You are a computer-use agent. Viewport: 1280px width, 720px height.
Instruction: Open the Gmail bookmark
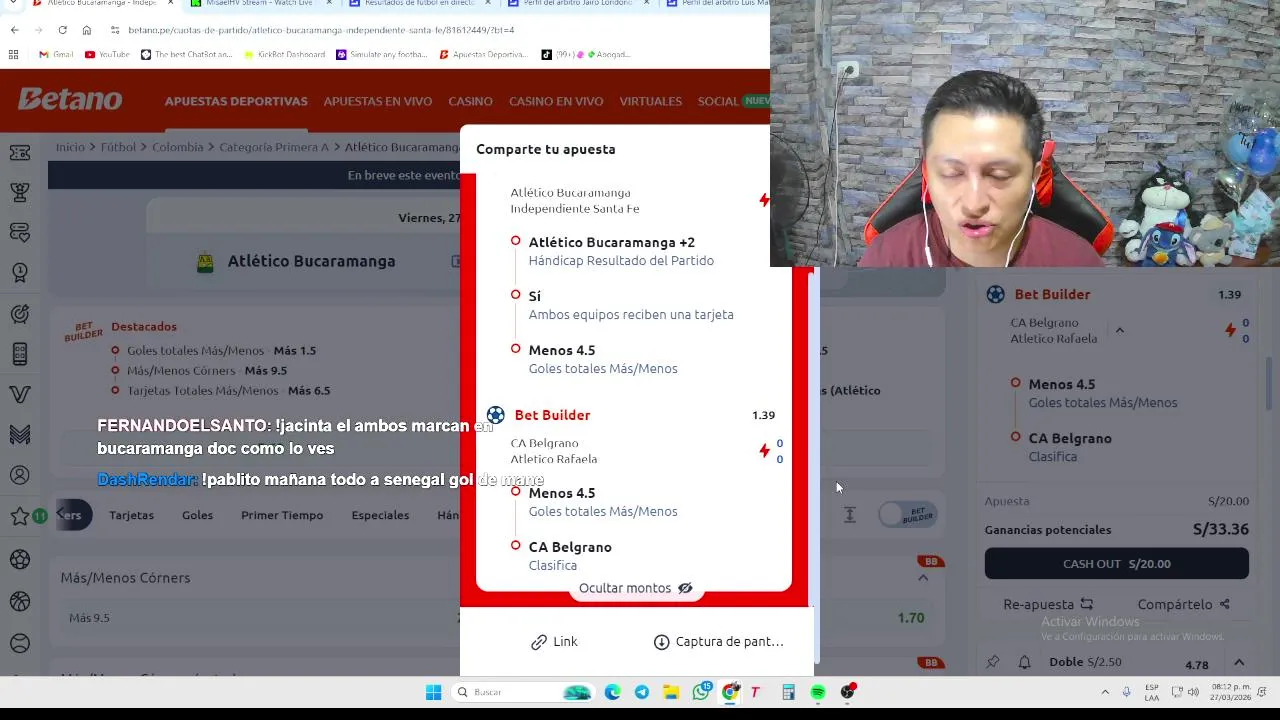(56, 55)
